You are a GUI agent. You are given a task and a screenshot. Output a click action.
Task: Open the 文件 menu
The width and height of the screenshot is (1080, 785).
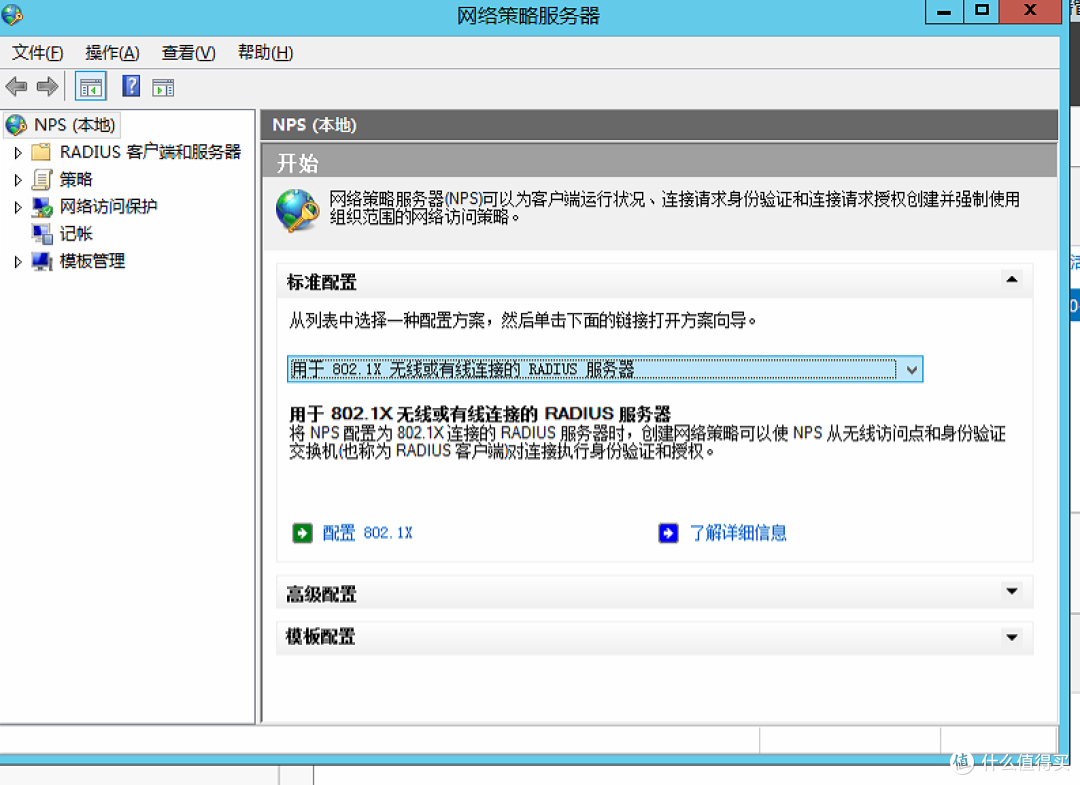36,53
